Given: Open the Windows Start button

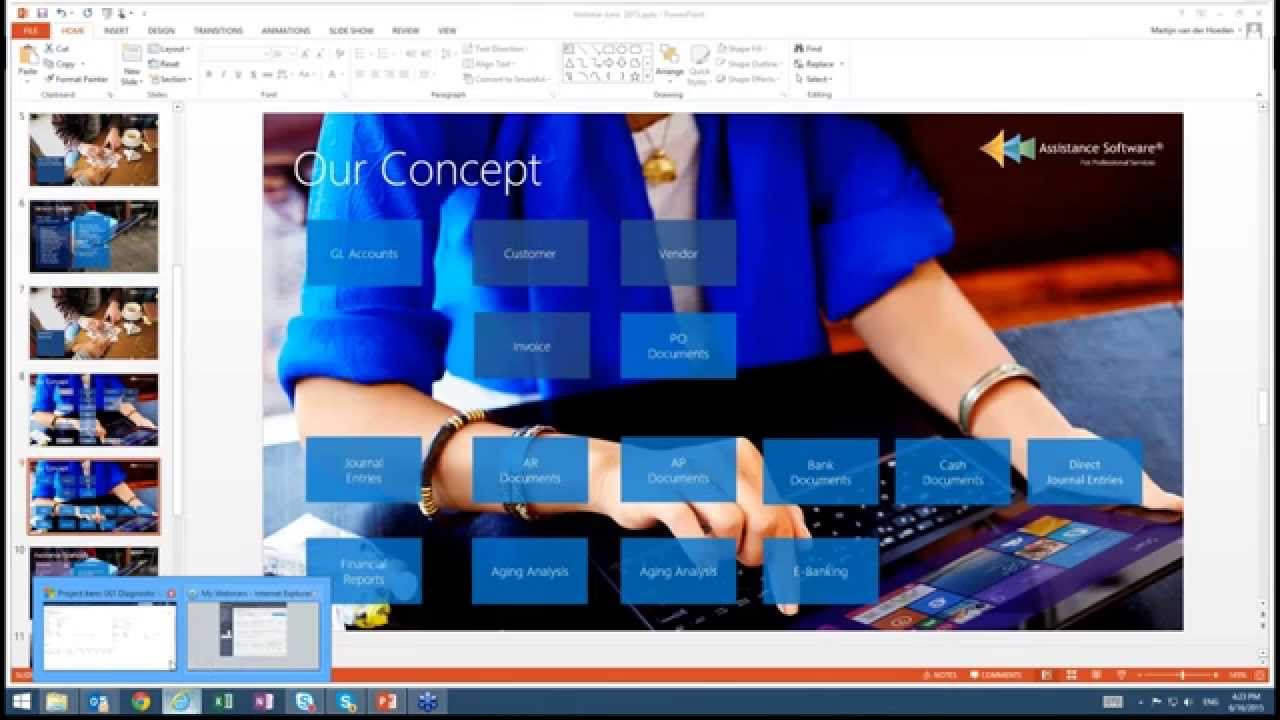Looking at the screenshot, I should [21, 702].
